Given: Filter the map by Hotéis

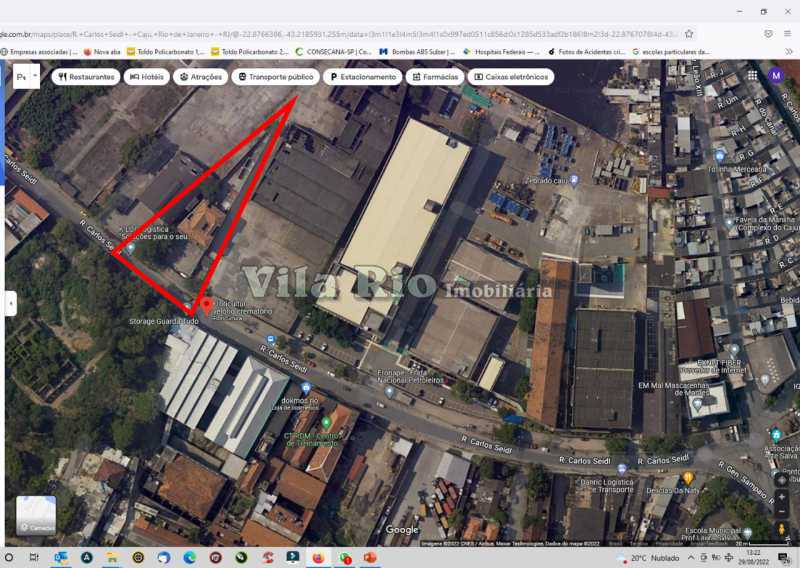Looking at the screenshot, I should tap(147, 77).
